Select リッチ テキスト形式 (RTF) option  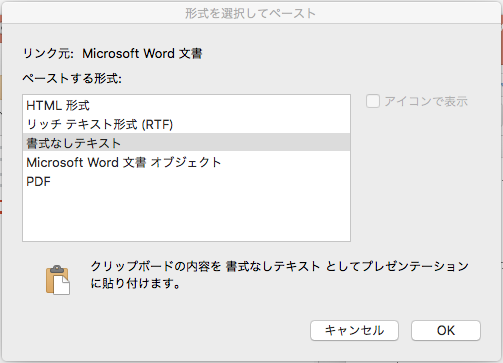(x=186, y=124)
